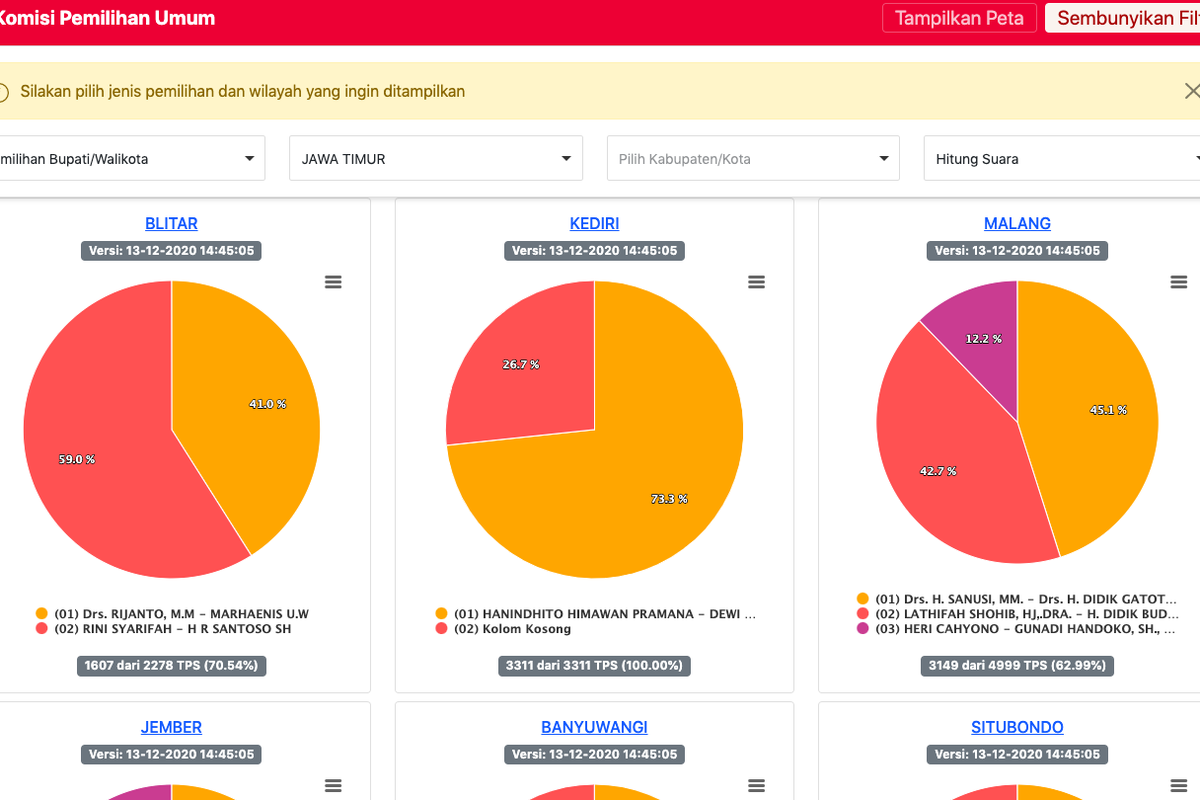Click the Tampilkan Peta button

[x=959, y=18]
